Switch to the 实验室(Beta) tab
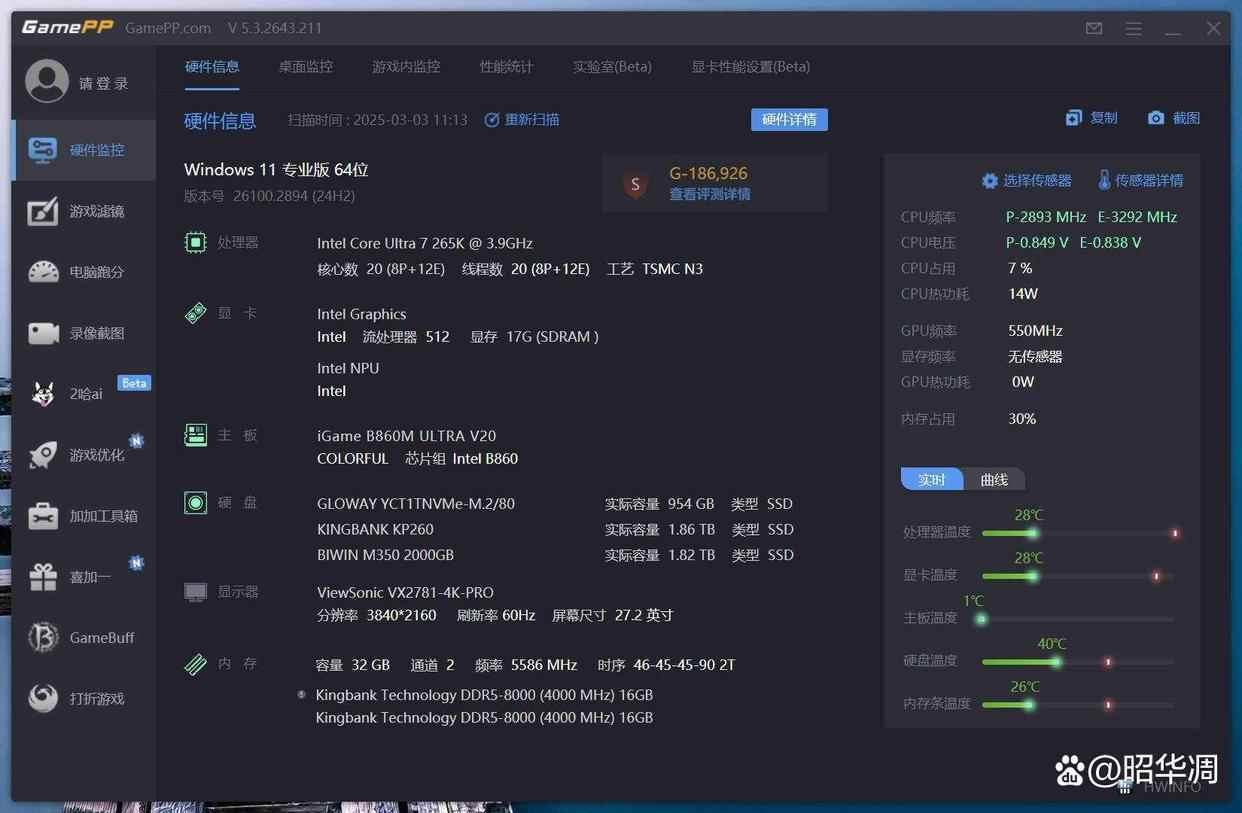Image resolution: width=1242 pixels, height=813 pixels. 612,67
